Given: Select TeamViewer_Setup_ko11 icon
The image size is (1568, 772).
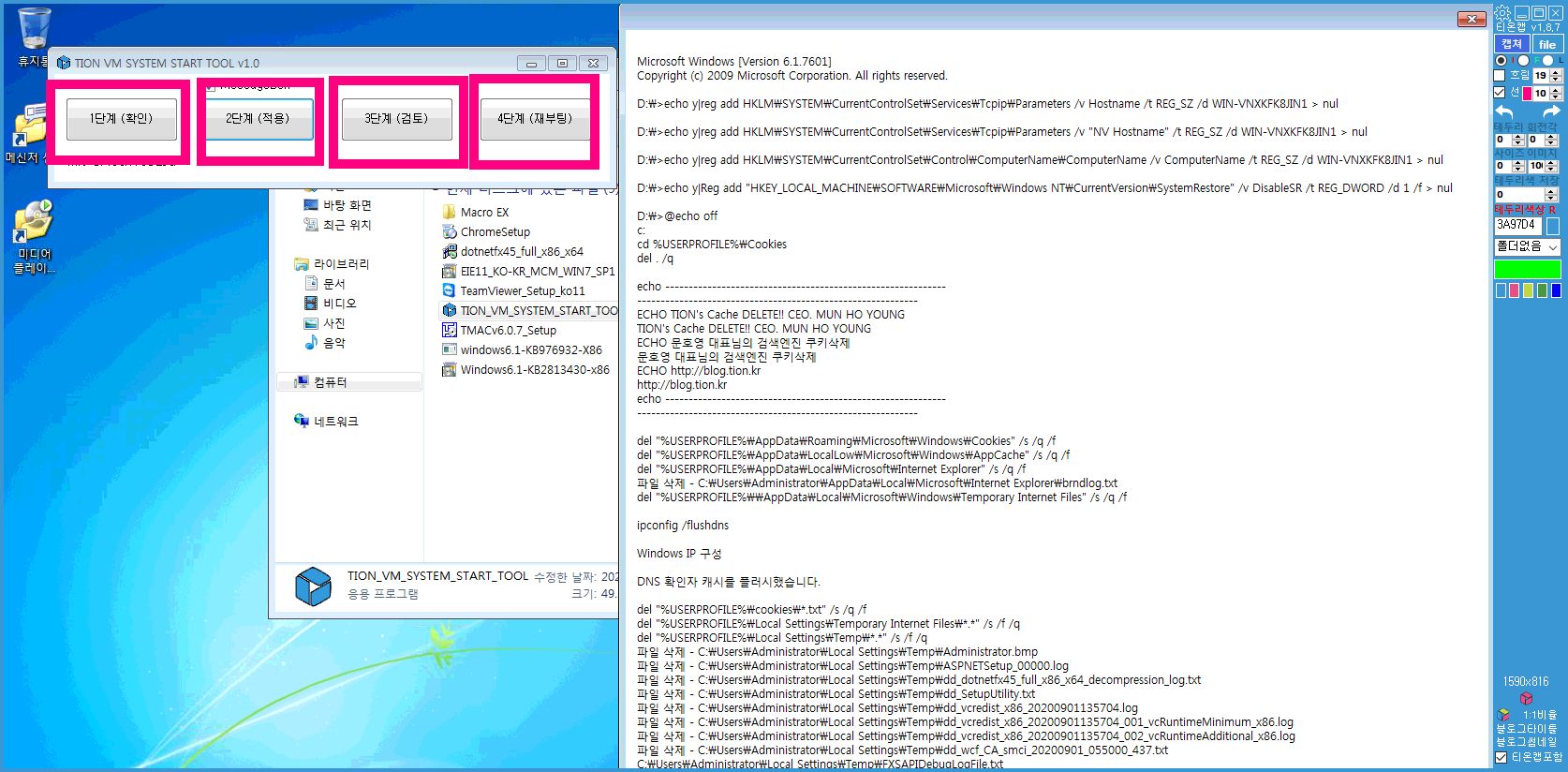Looking at the screenshot, I should [x=449, y=290].
